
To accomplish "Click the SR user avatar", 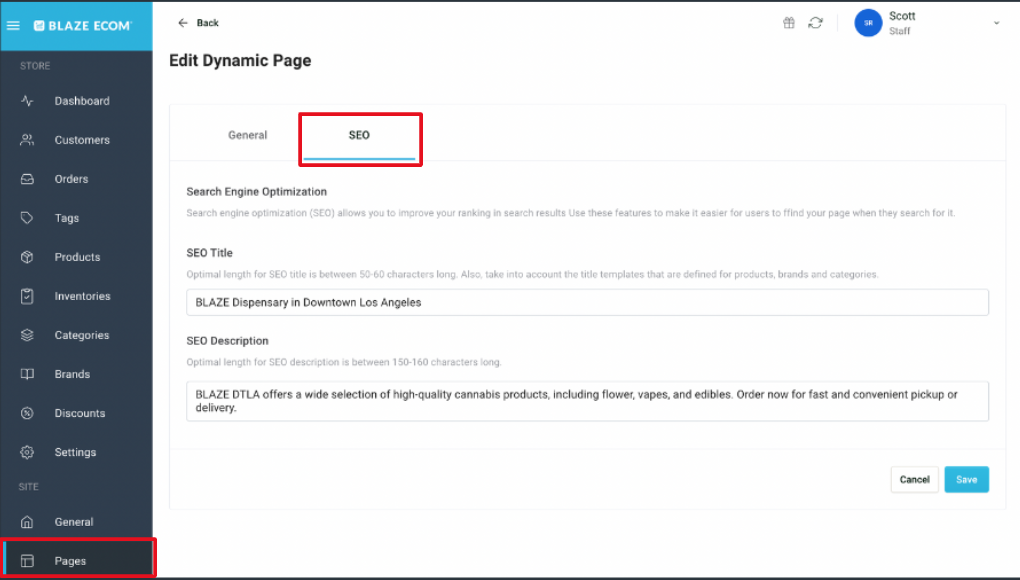I will [868, 23].
